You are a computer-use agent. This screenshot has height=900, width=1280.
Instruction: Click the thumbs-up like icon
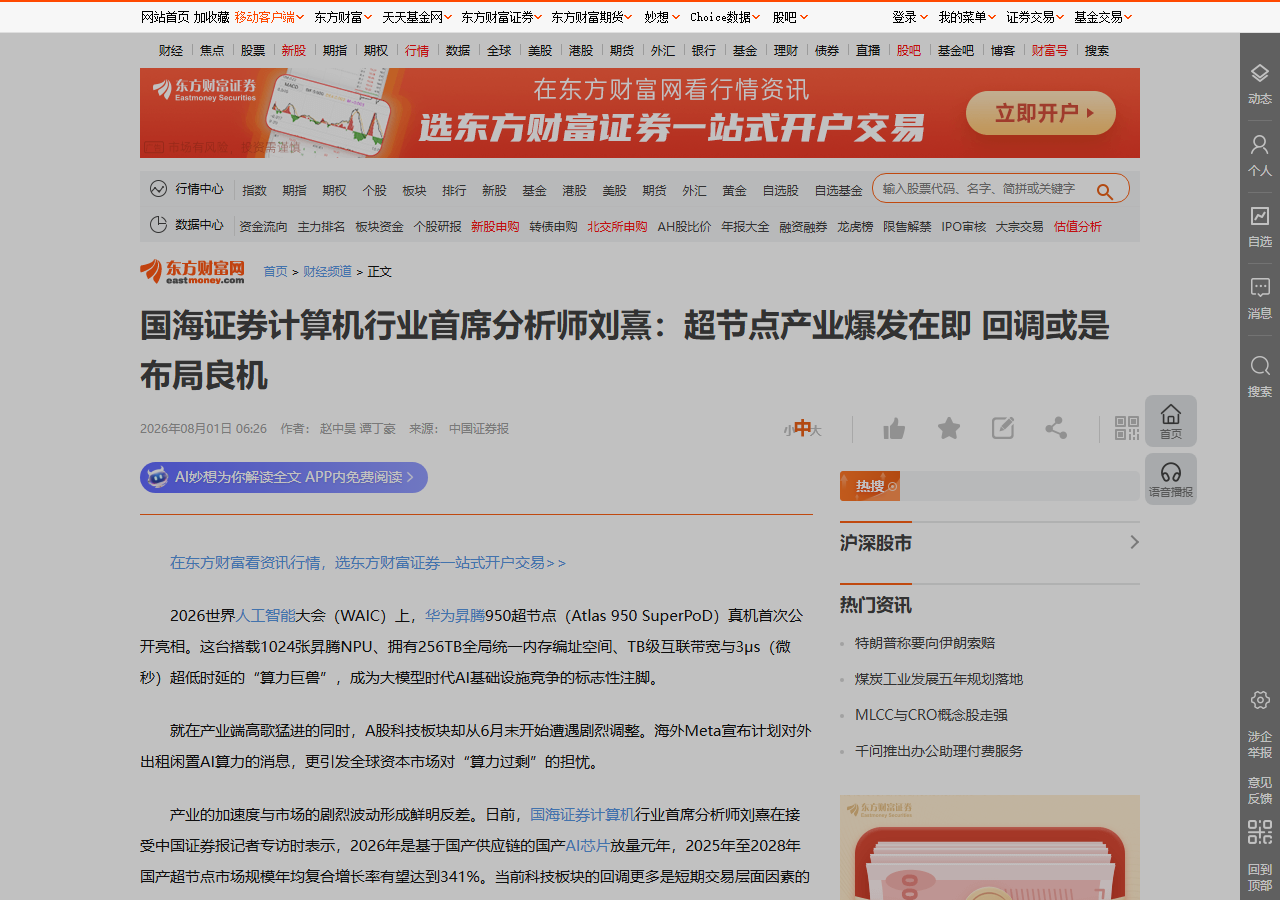(894, 429)
